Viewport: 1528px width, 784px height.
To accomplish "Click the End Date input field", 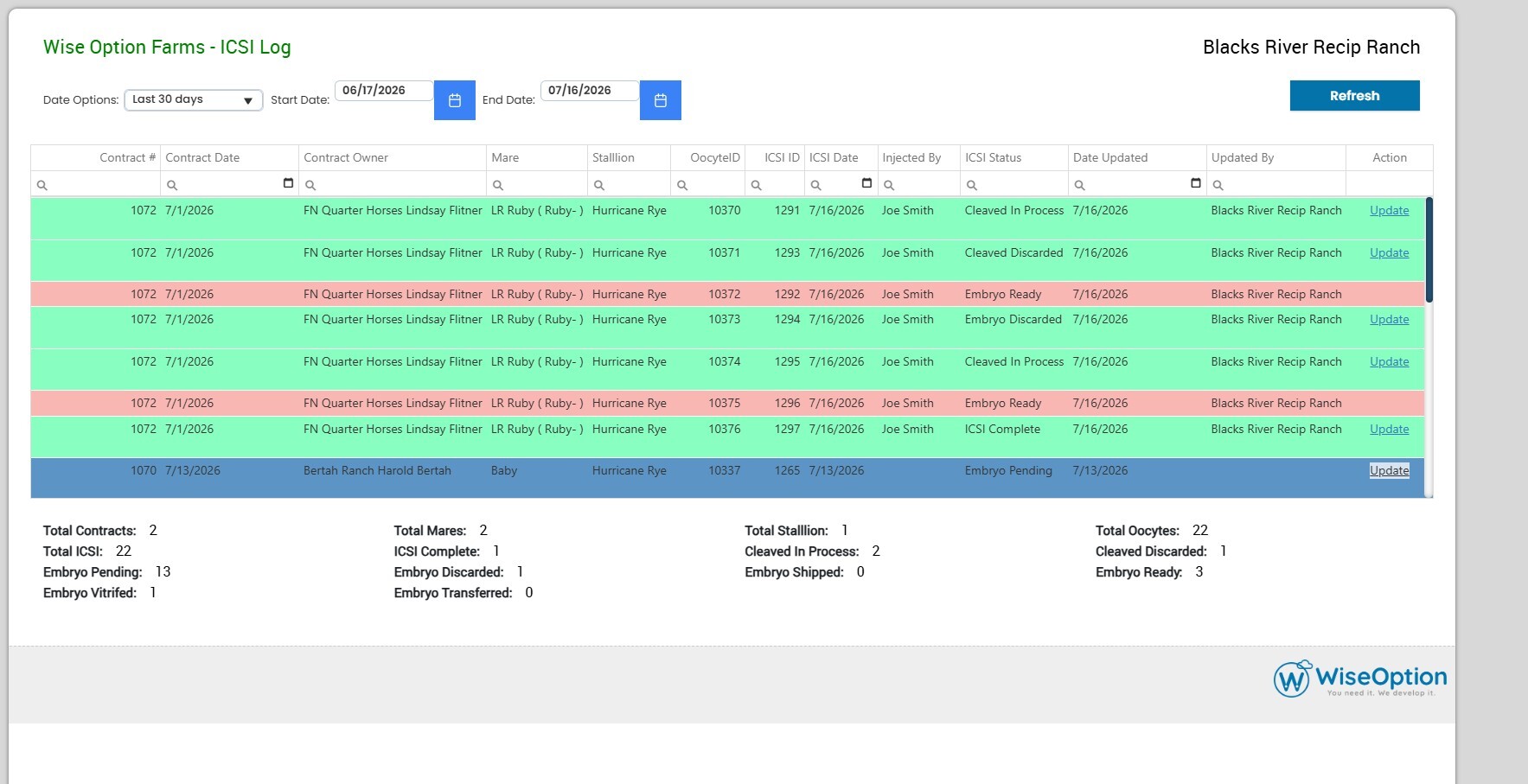I will click(x=590, y=91).
